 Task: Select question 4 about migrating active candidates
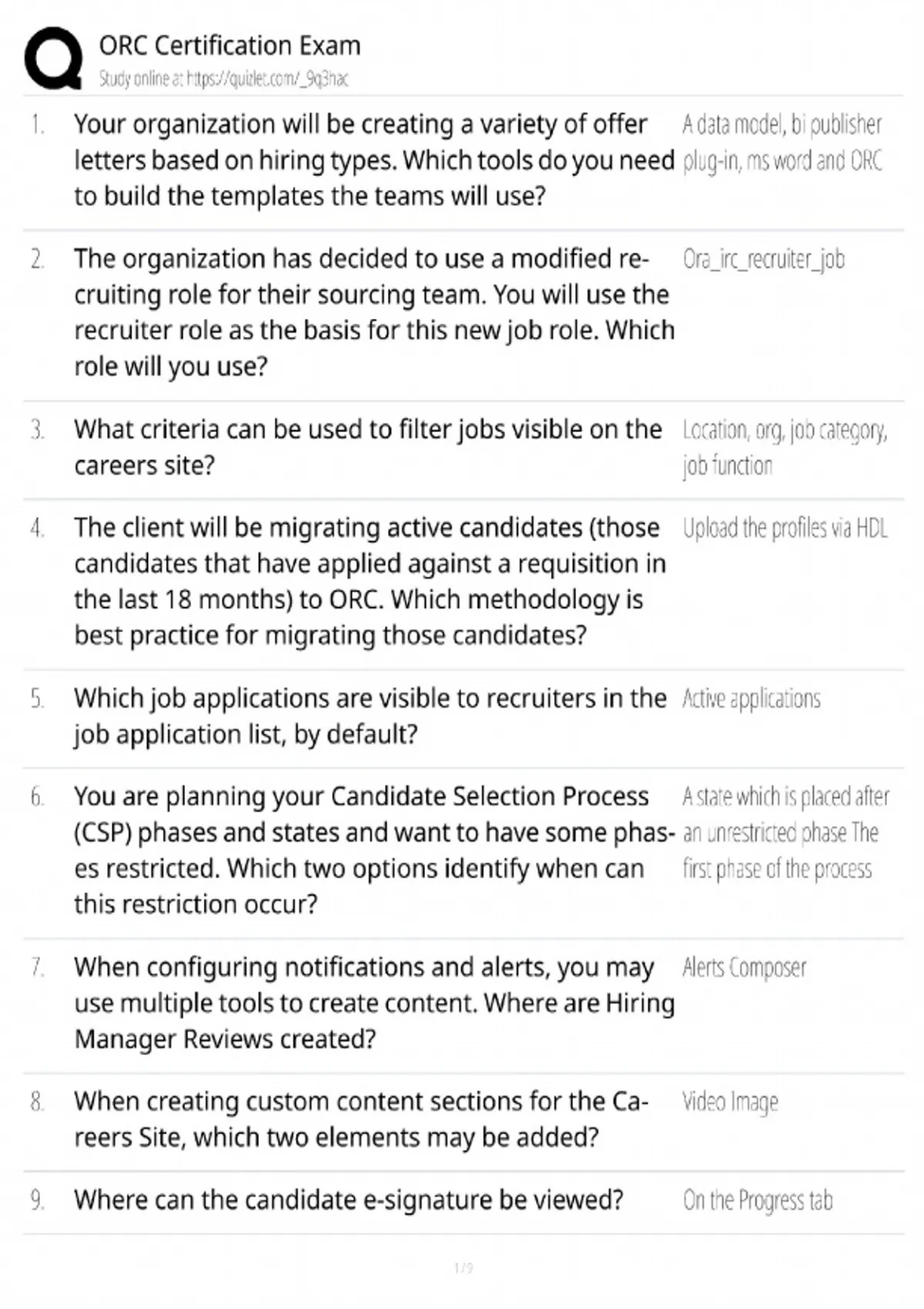370,581
